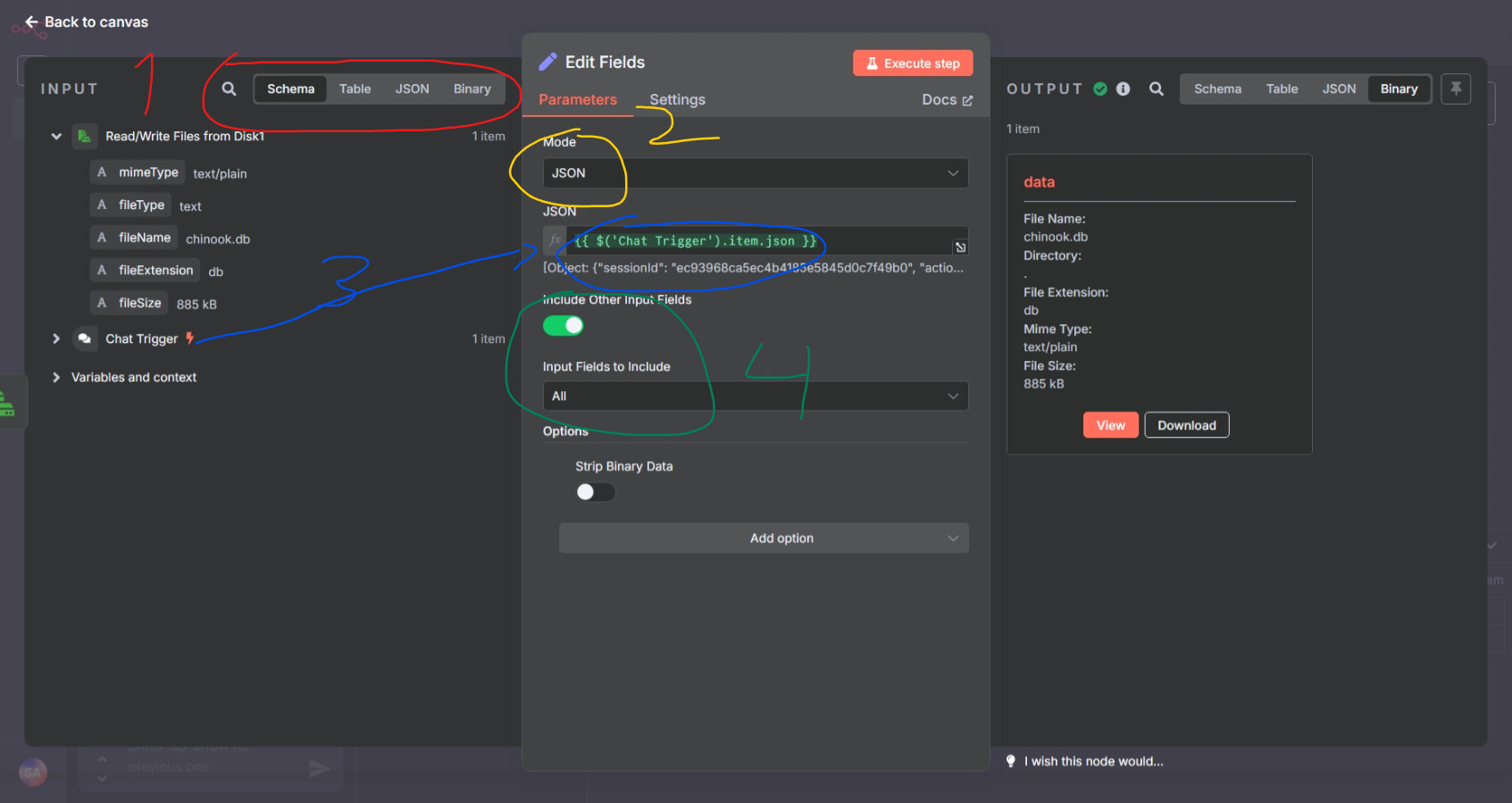1512x803 pixels.
Task: Pin the output data with pin icon
Action: (x=1455, y=88)
